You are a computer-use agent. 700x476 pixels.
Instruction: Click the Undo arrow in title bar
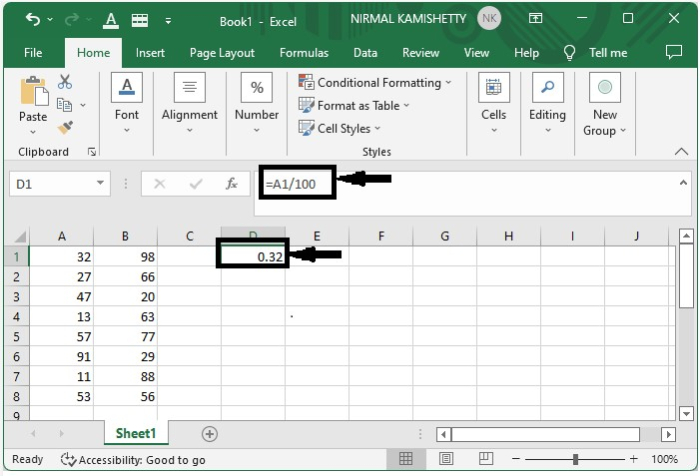pyautogui.click(x=33, y=19)
